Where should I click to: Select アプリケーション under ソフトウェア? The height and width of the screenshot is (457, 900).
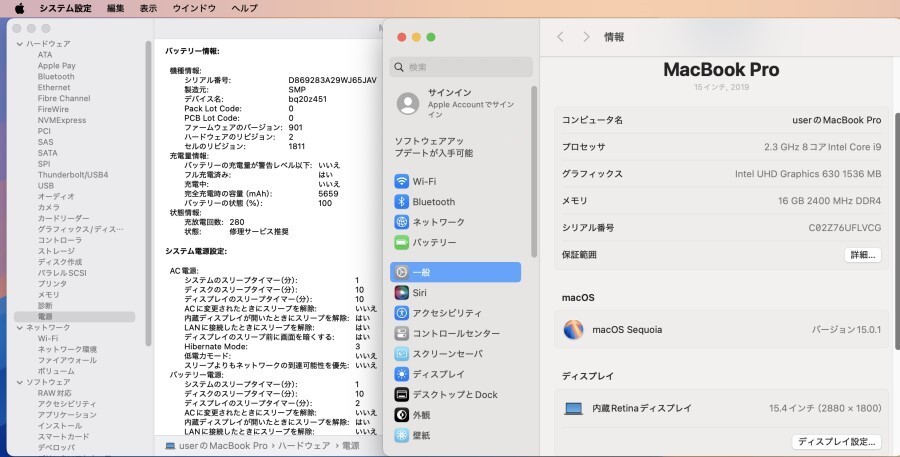[67, 415]
